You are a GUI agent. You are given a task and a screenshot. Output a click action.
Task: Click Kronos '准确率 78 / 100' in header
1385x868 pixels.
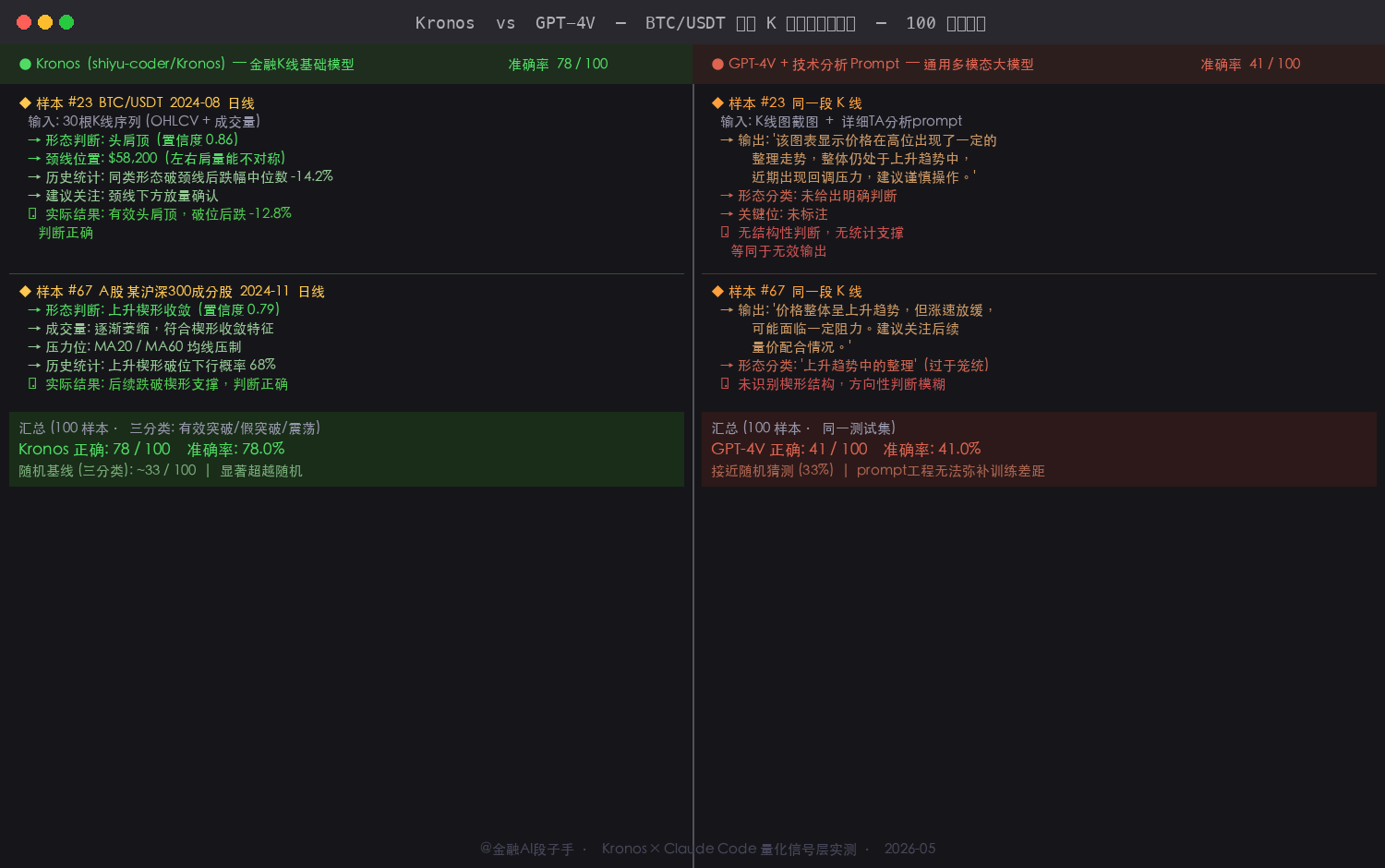click(558, 64)
